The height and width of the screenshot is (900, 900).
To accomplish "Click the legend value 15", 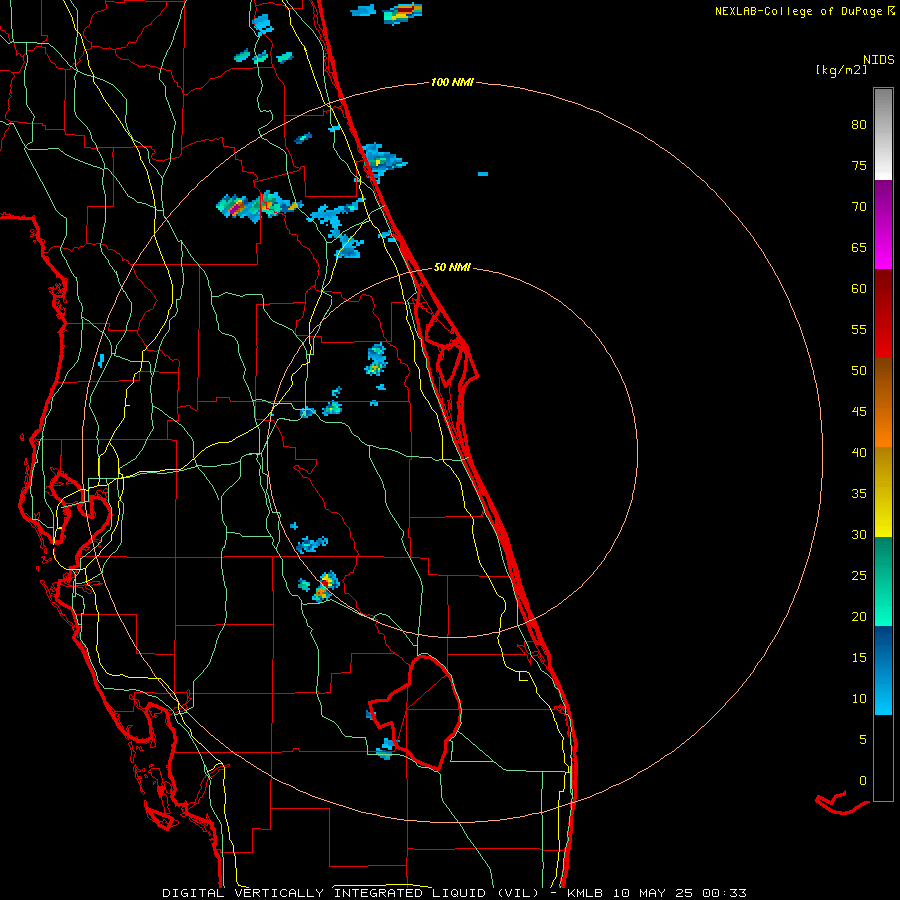I will pos(859,658).
